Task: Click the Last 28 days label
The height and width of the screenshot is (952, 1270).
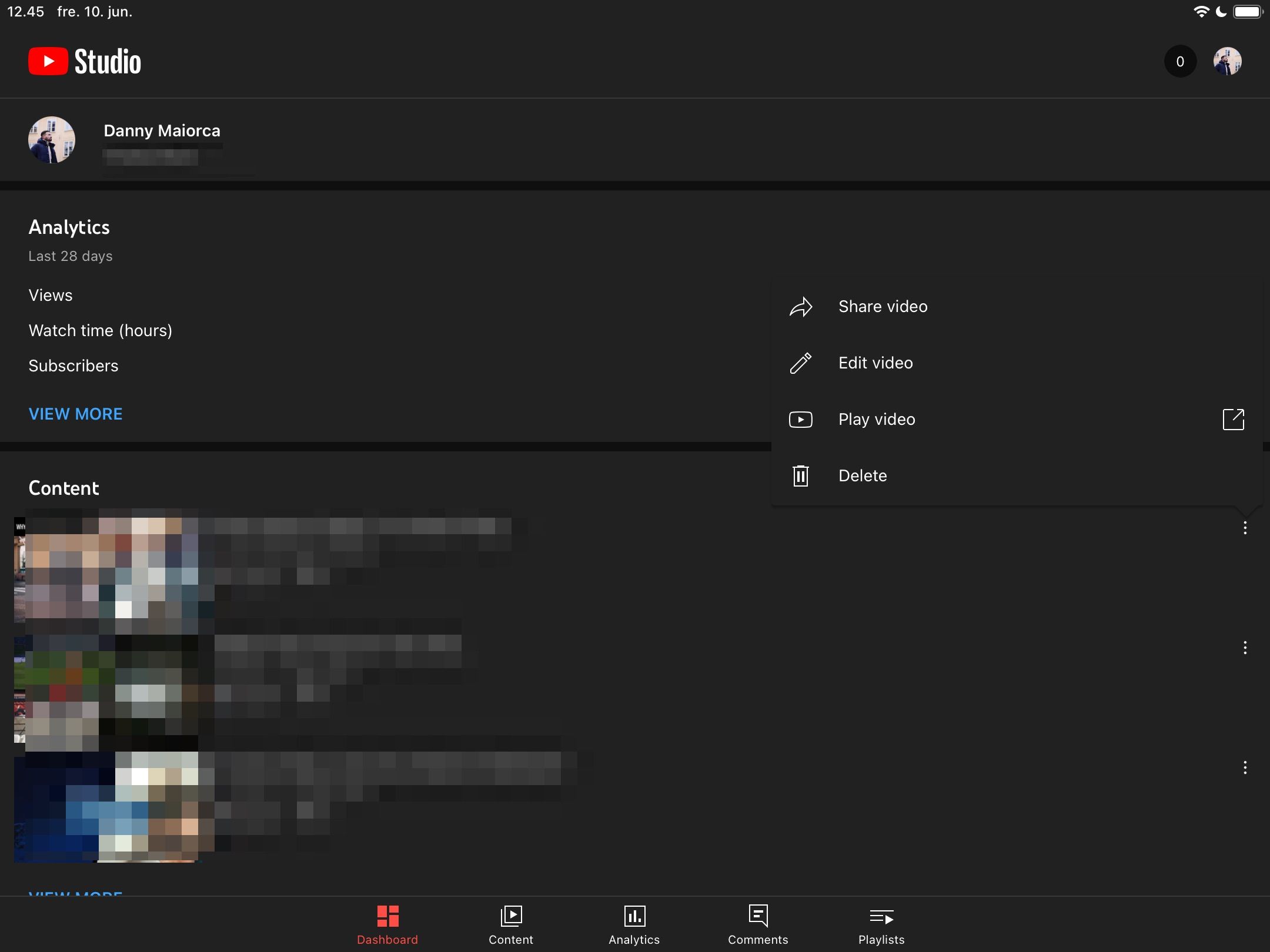Action: [71, 256]
